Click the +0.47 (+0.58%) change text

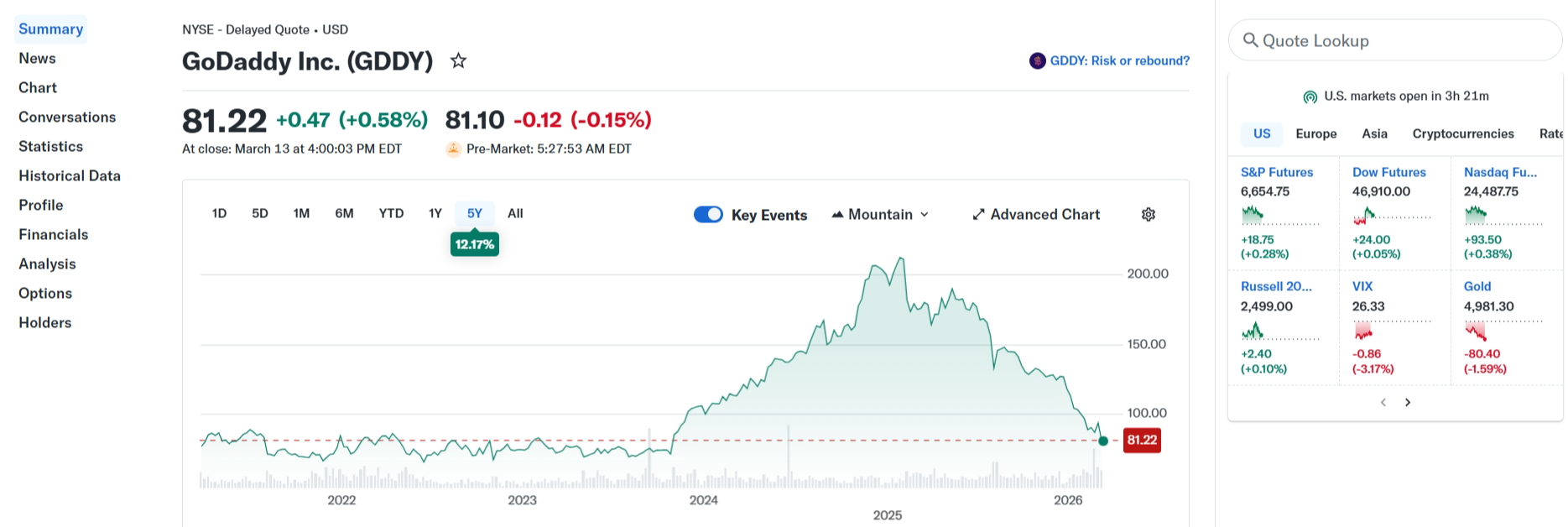[x=352, y=121]
